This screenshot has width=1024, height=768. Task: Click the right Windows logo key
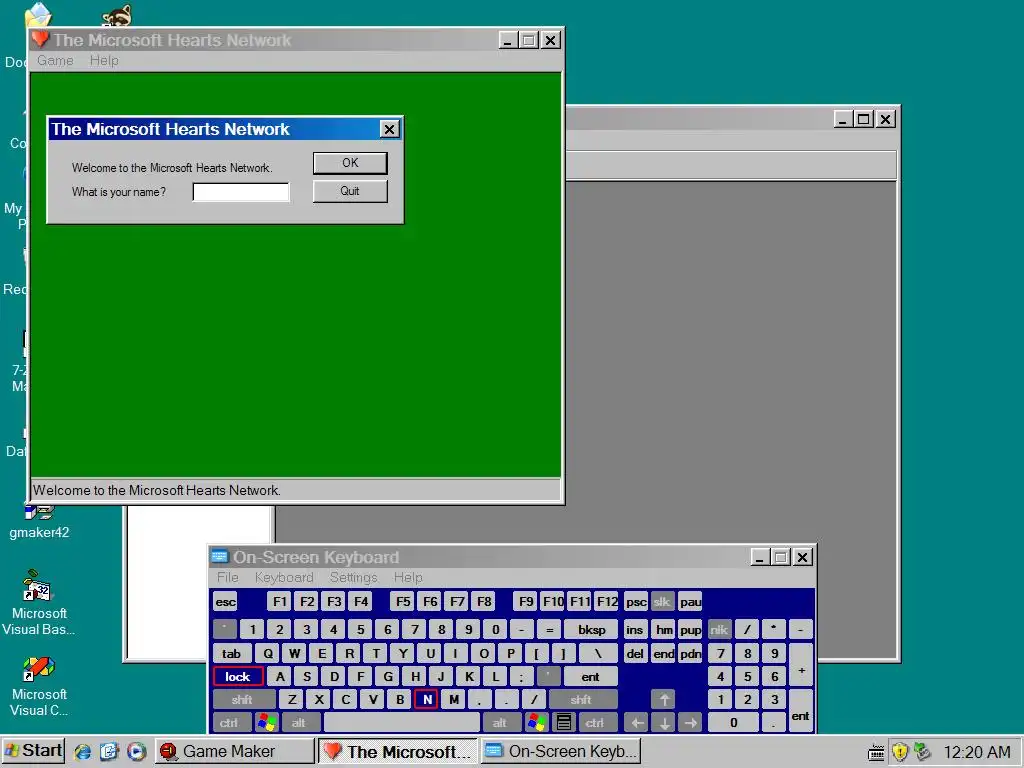point(537,723)
